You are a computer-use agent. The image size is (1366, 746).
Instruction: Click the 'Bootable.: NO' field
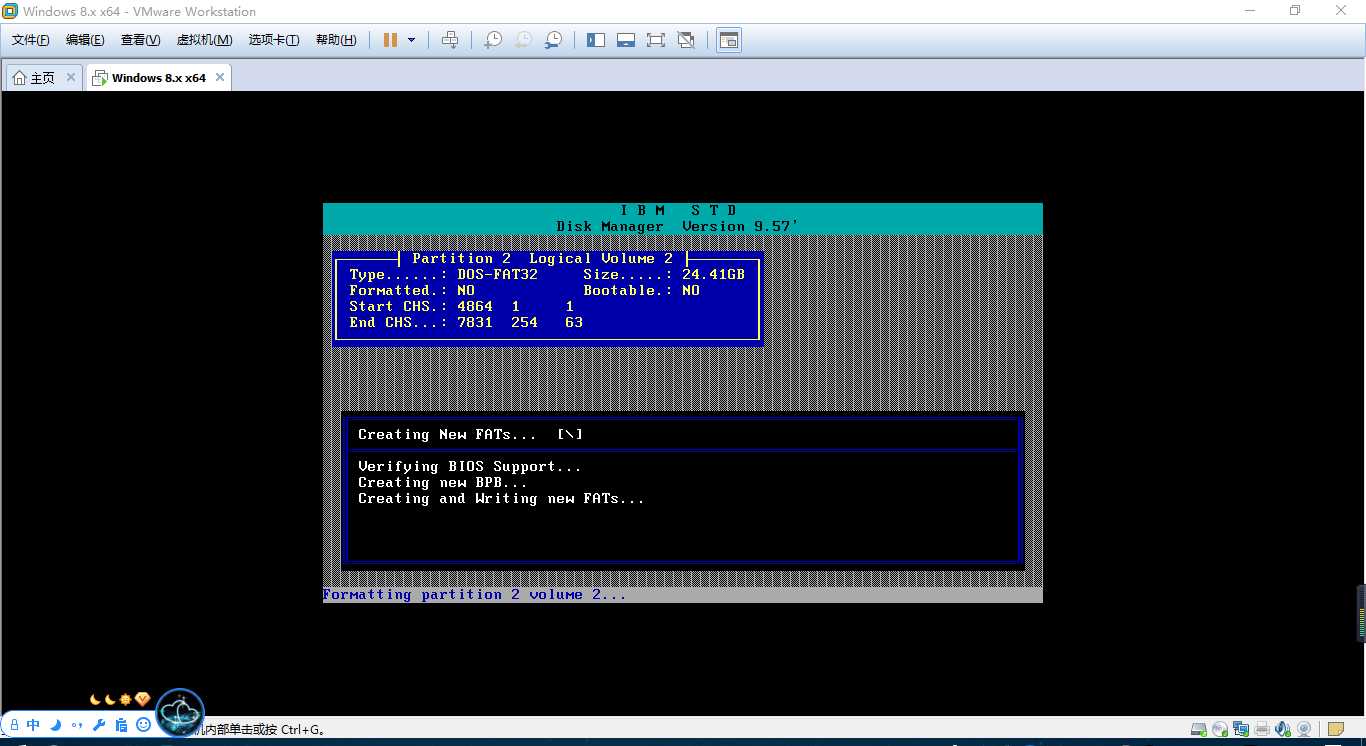641,291
